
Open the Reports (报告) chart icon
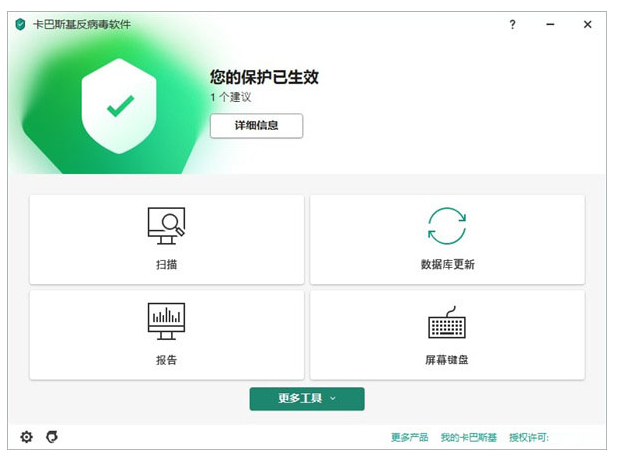(166, 321)
